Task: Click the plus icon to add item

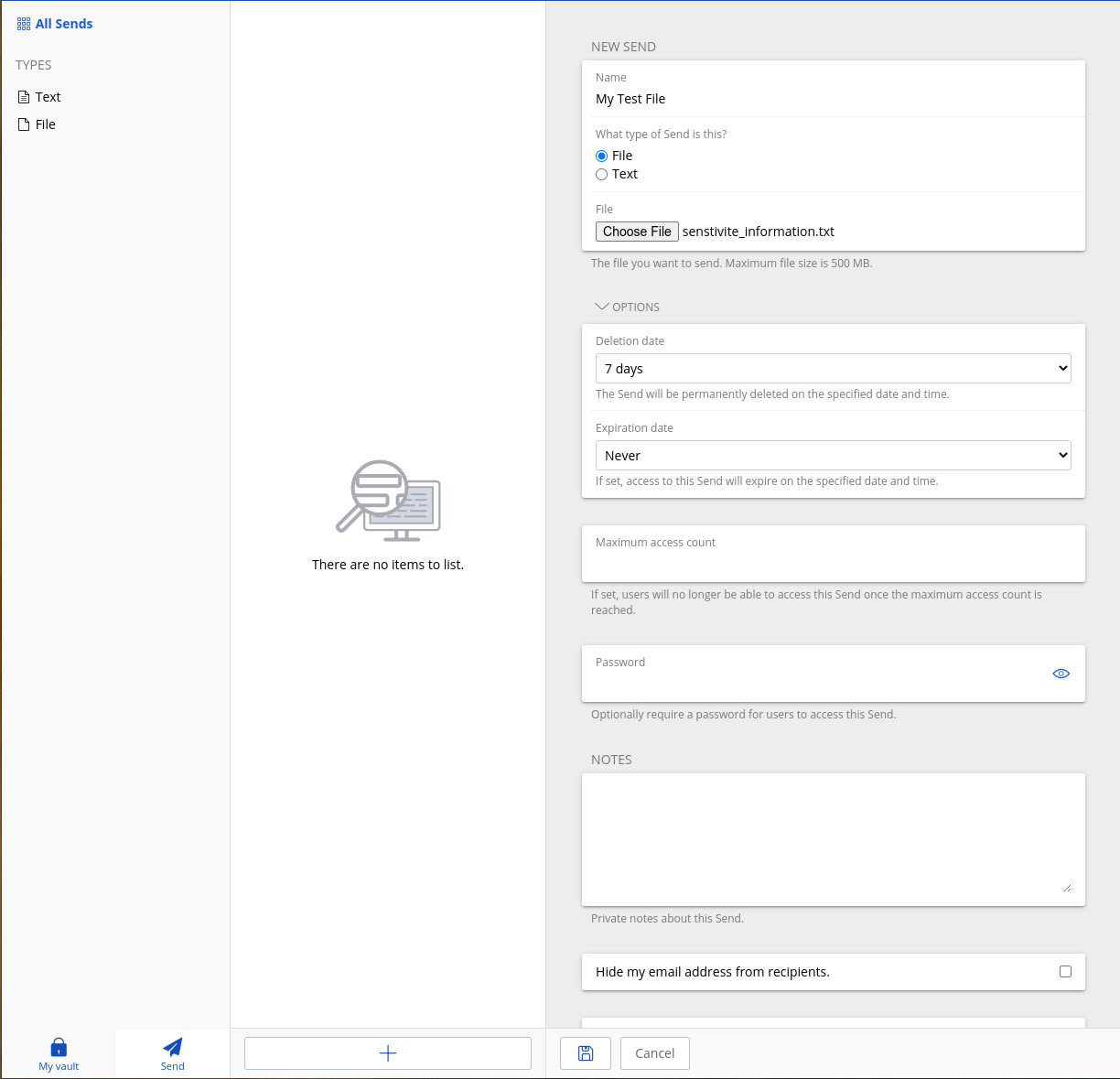Action: (387, 1053)
